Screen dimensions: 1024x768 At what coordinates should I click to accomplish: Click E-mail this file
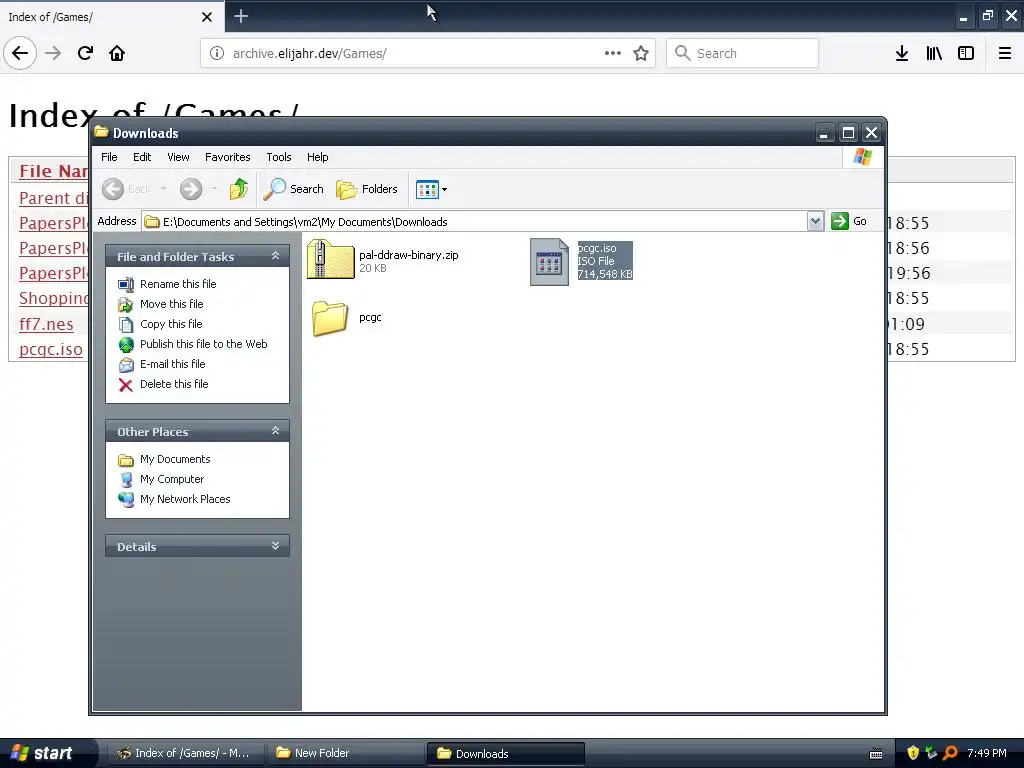[172, 364]
